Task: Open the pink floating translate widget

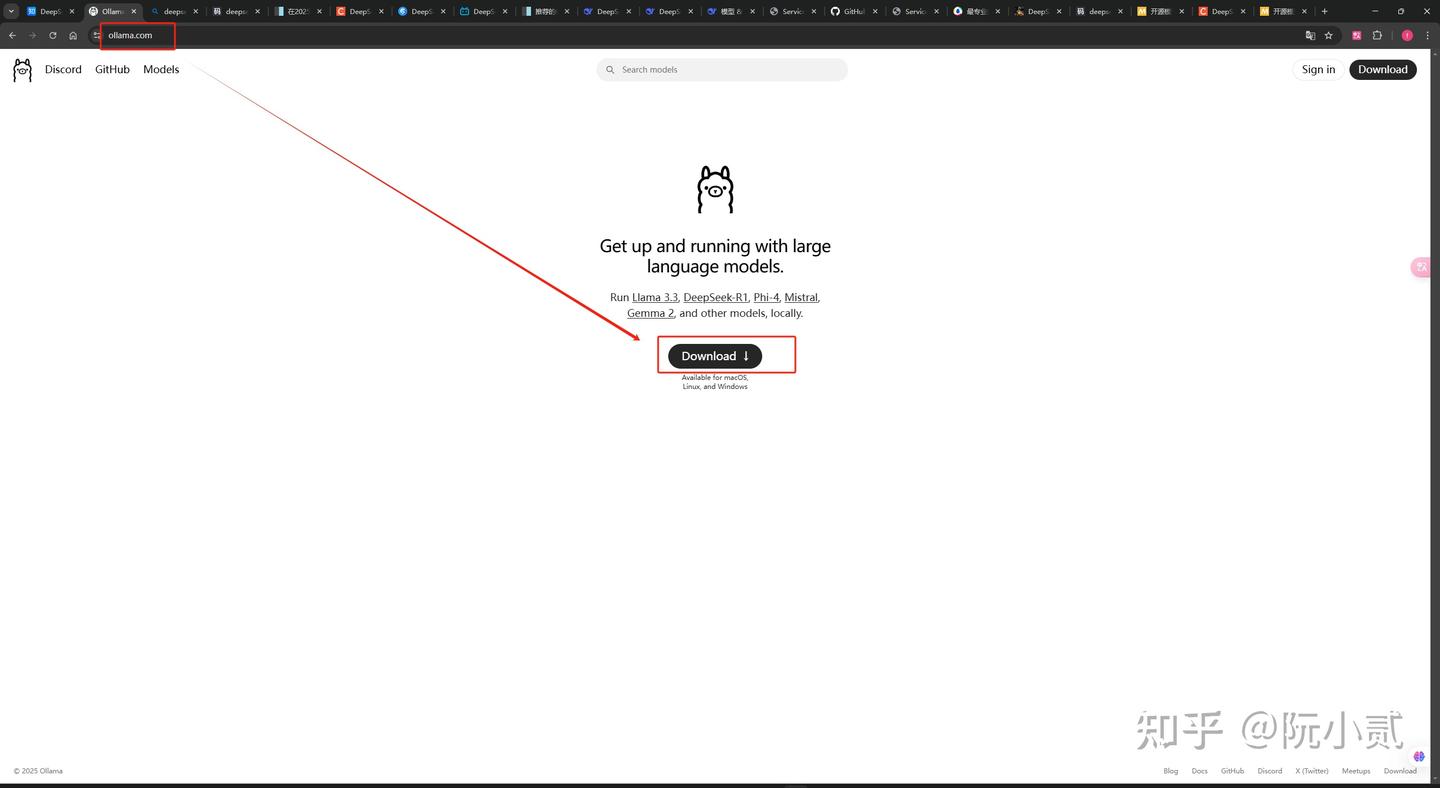Action: (1420, 267)
